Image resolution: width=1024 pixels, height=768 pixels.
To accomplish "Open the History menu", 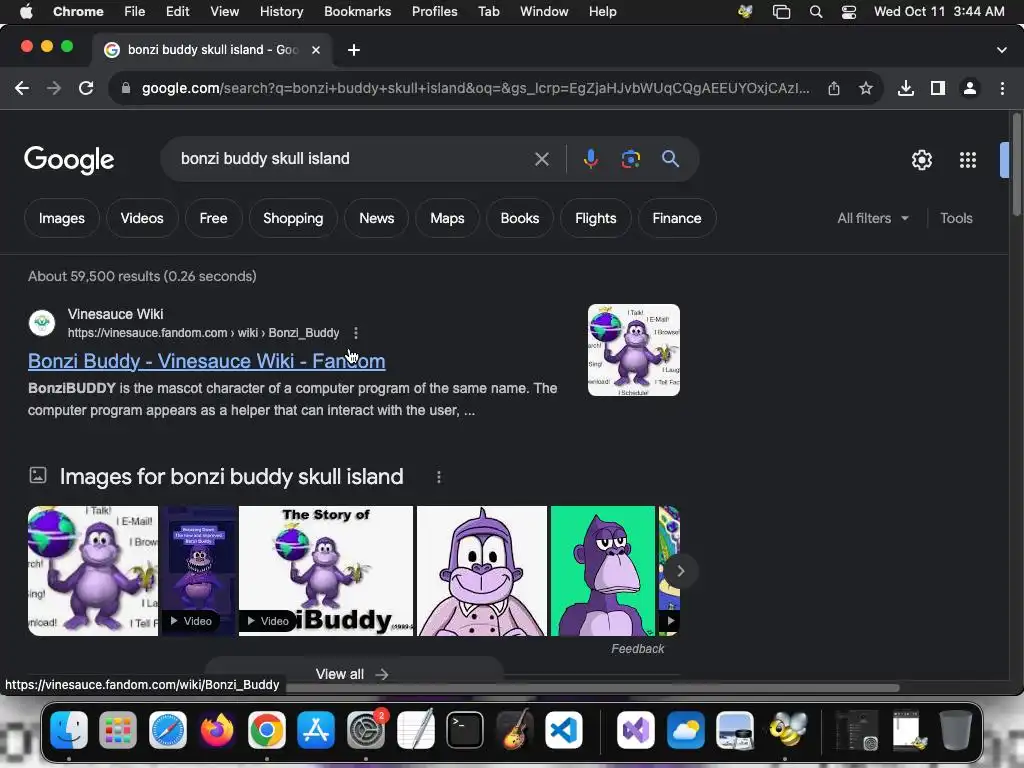I will [281, 12].
